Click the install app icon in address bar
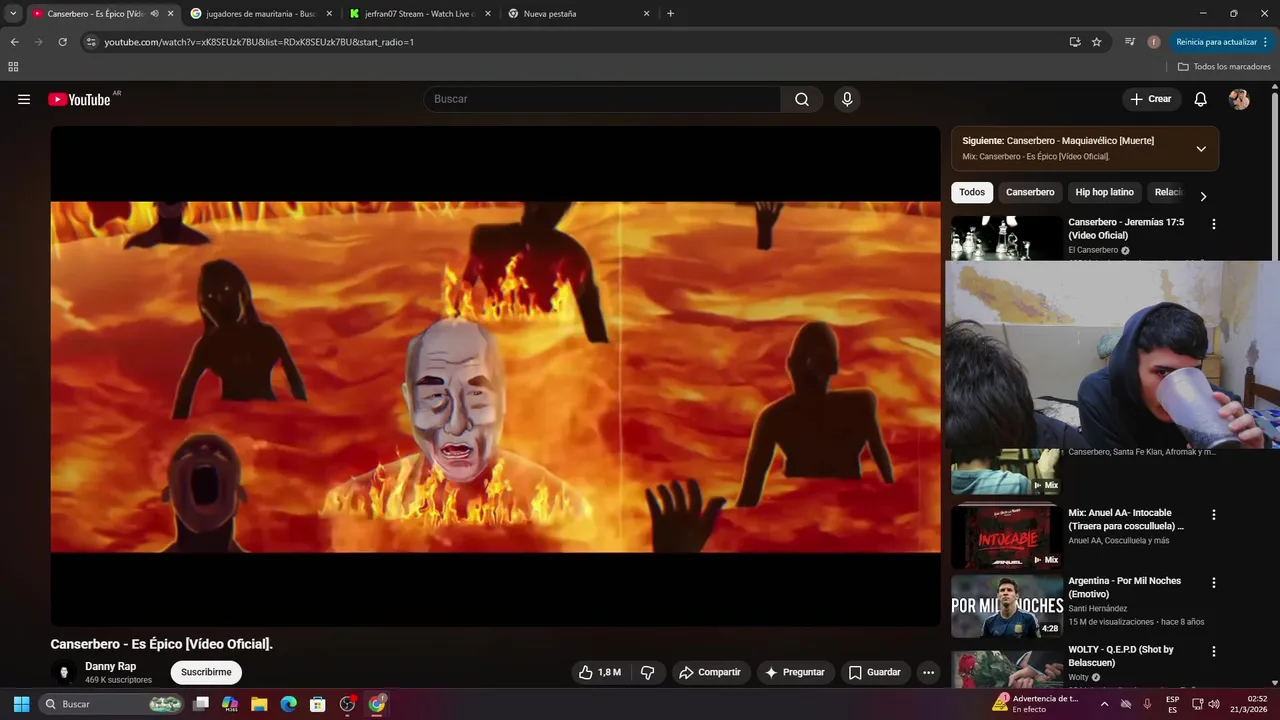The width and height of the screenshot is (1280, 720). pos(1075,42)
